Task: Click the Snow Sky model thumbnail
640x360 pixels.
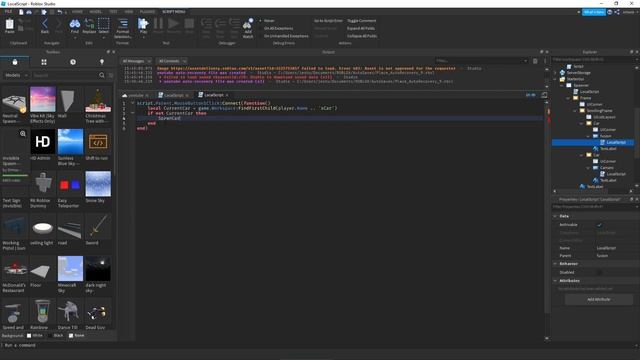Action: 98,184
